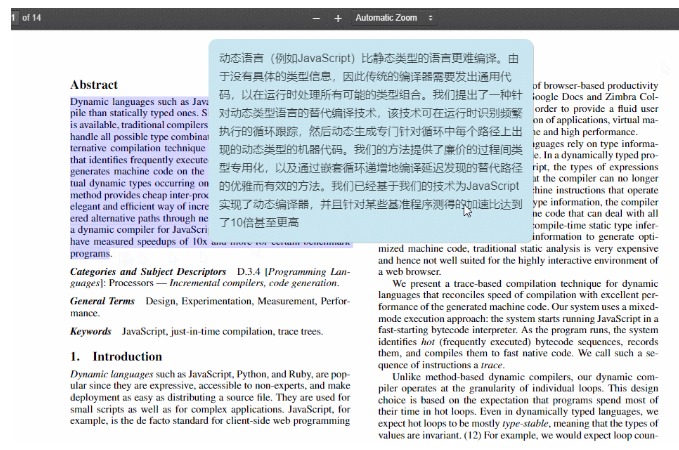Click the '(12)' citation reference

[x=472, y=435]
